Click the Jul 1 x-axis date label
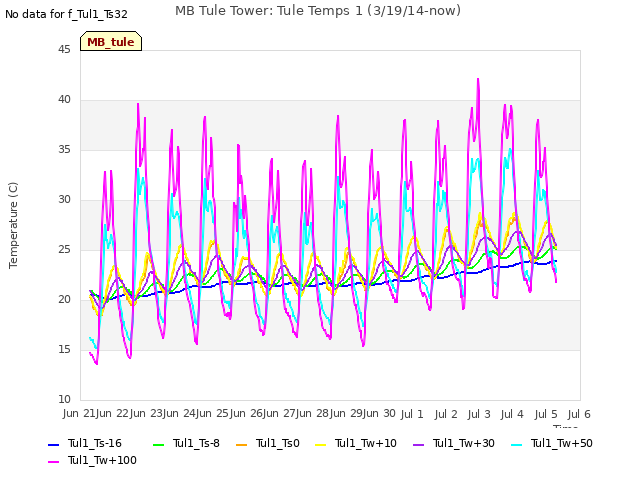This screenshot has width=640, height=480. click(412, 415)
